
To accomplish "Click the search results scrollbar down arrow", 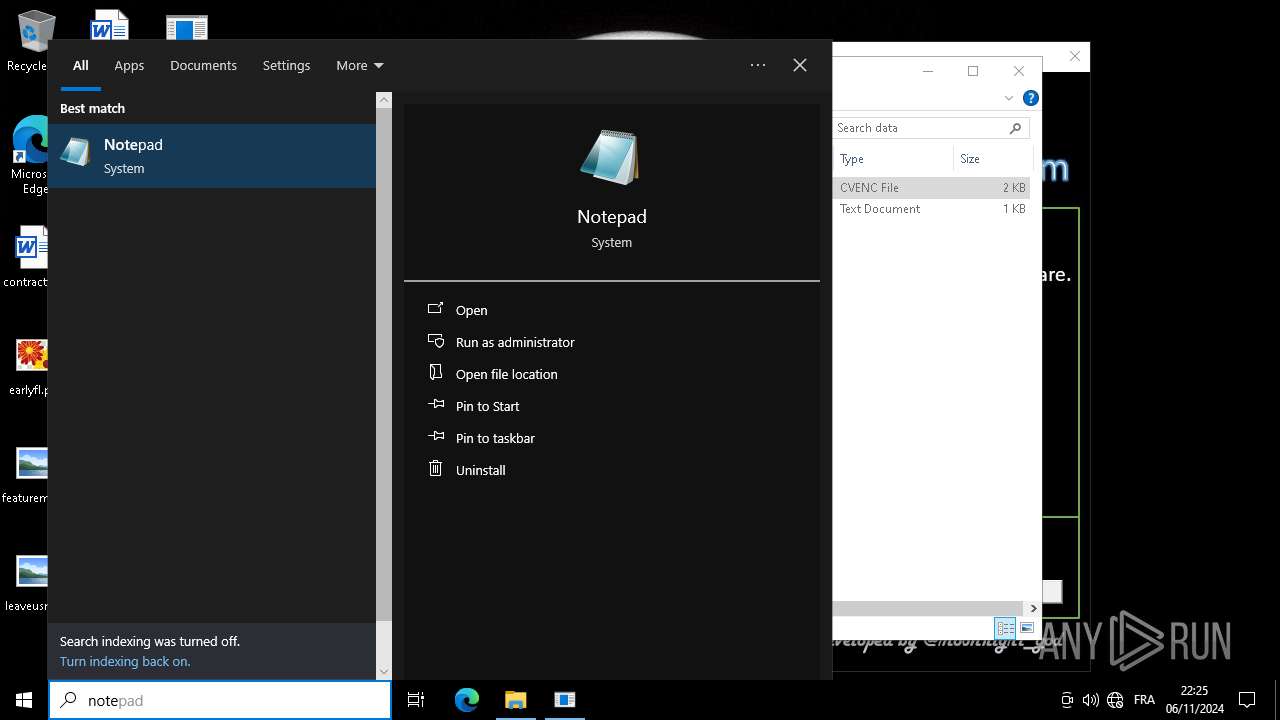I will pyautogui.click(x=384, y=671).
